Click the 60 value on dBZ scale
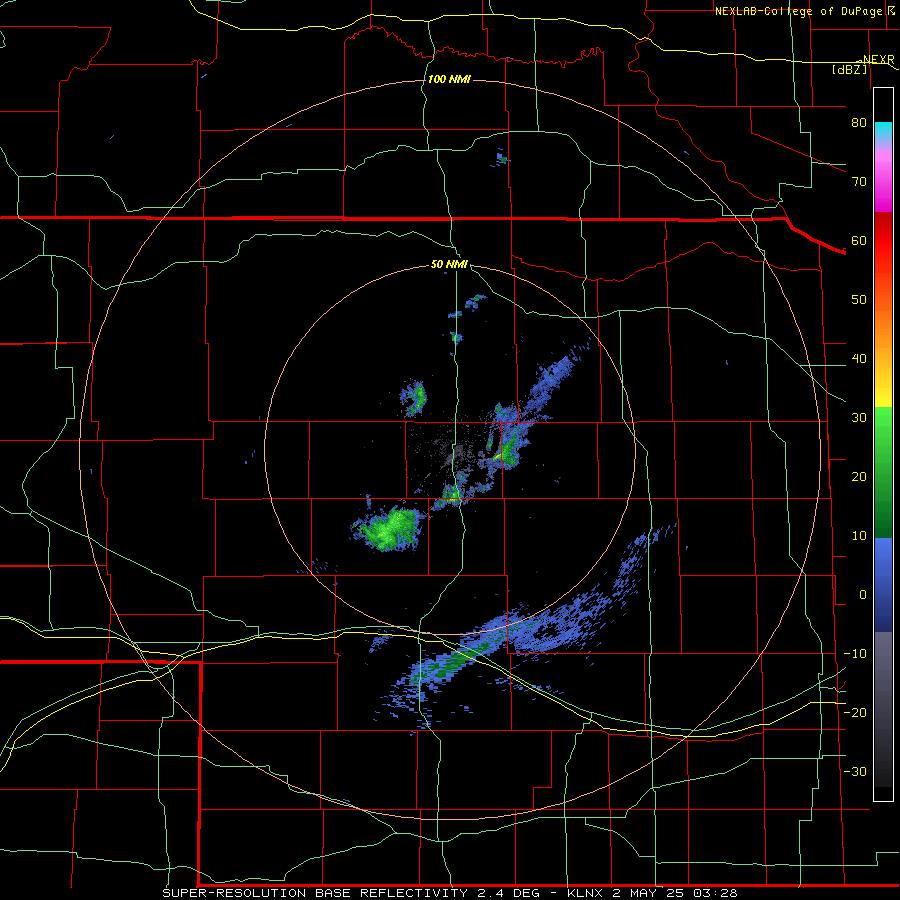 [x=859, y=240]
